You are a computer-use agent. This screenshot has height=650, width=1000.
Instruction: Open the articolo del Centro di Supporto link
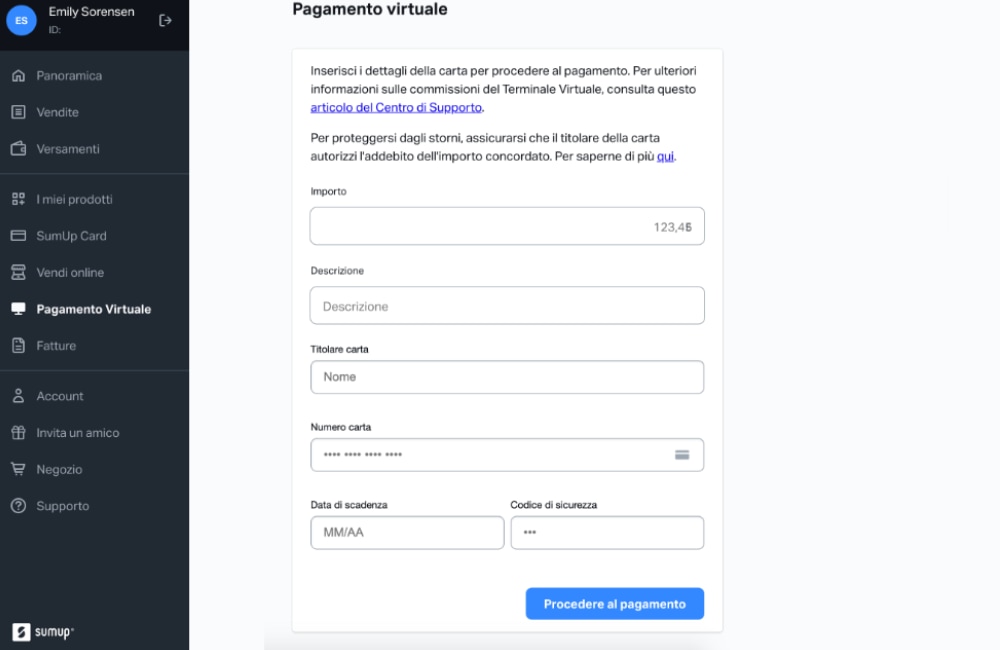(396, 108)
